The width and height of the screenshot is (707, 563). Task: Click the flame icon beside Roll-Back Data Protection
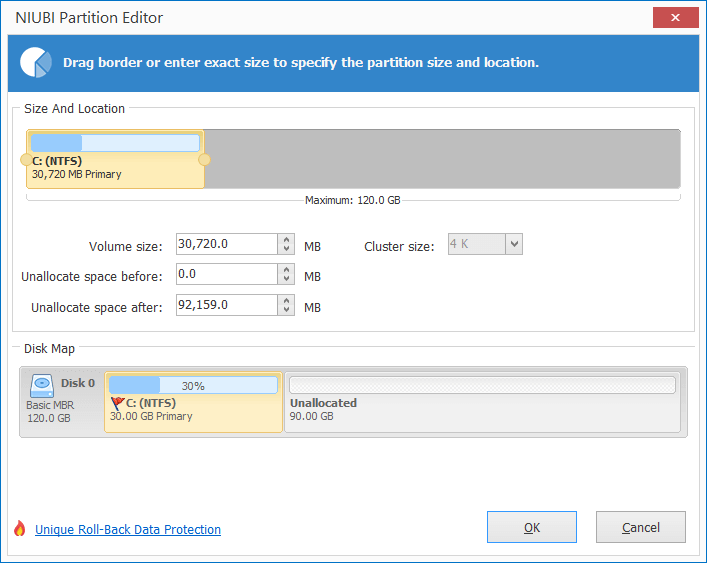(x=19, y=528)
